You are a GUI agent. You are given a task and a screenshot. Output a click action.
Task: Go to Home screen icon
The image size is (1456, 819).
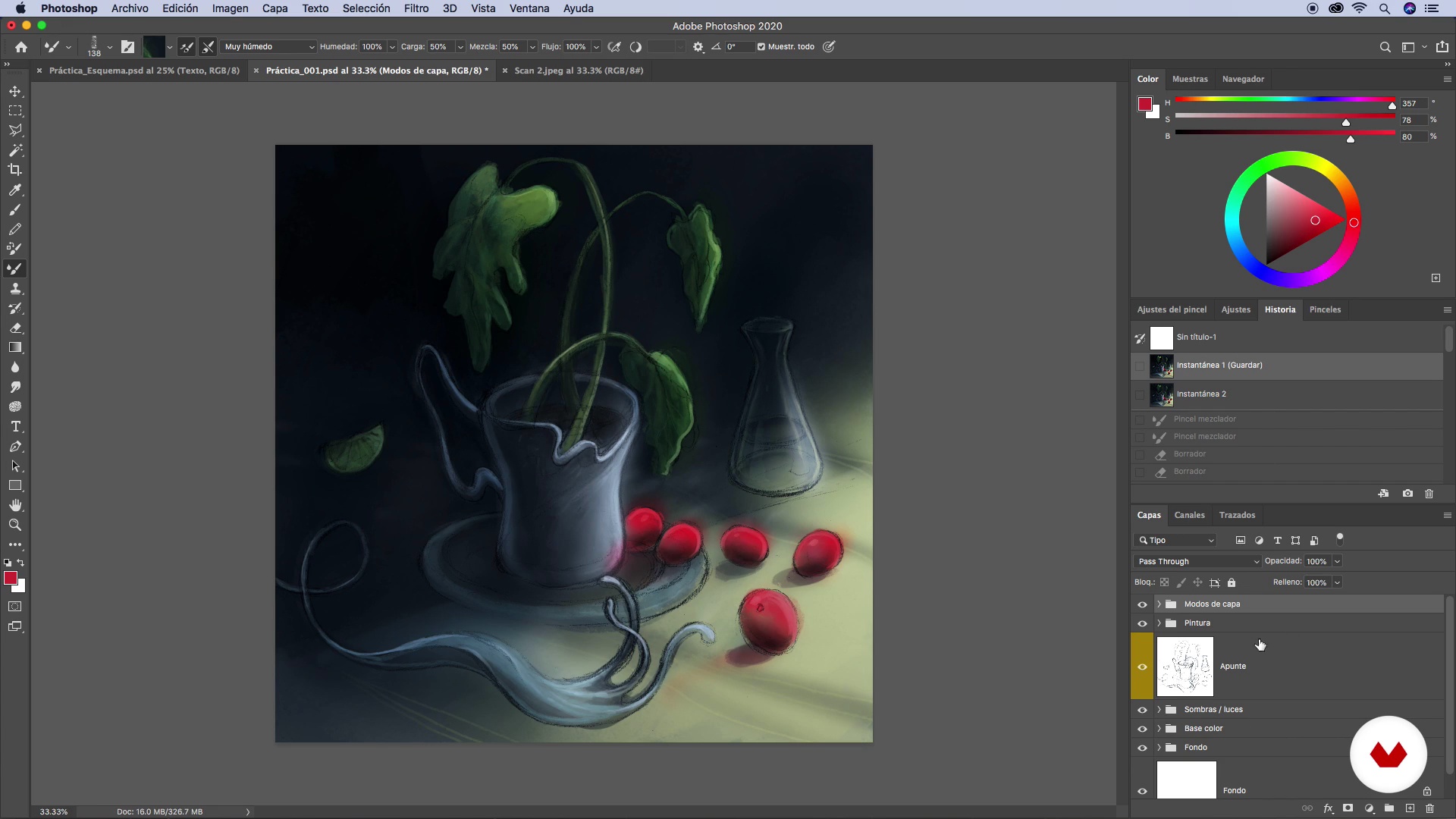point(21,47)
